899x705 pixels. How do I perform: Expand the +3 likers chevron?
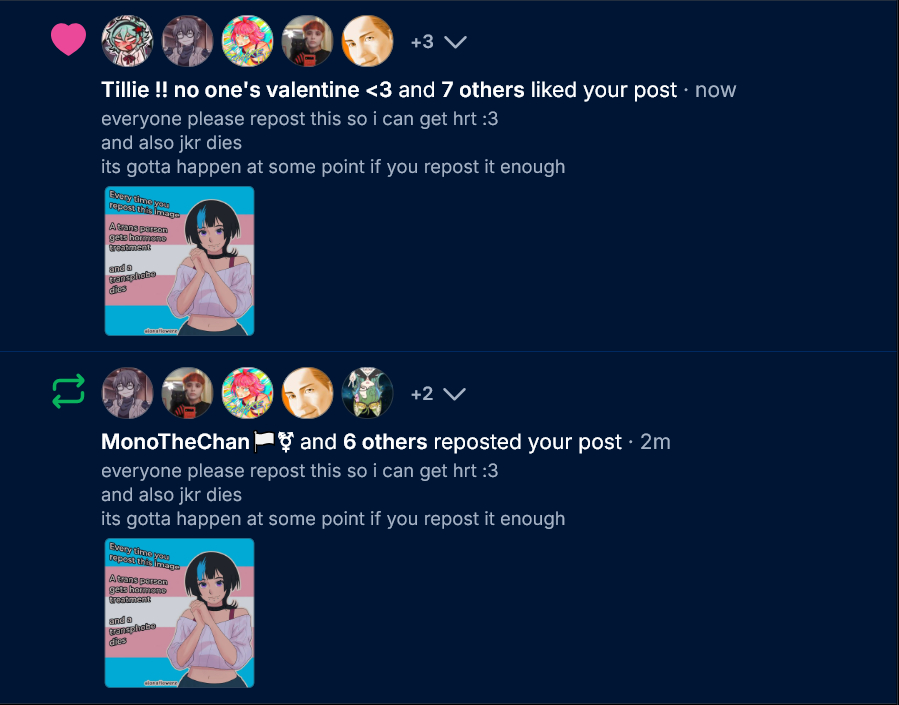click(x=455, y=42)
